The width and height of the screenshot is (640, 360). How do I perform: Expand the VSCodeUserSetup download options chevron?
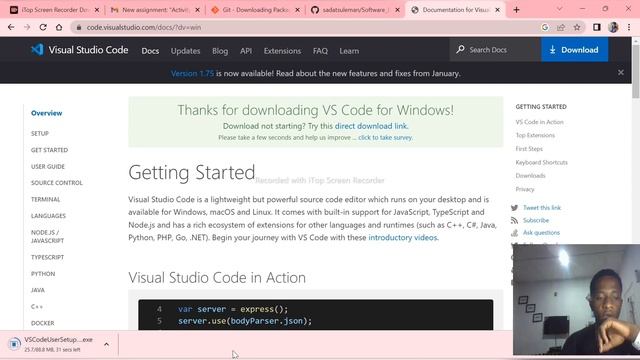pos(107,344)
